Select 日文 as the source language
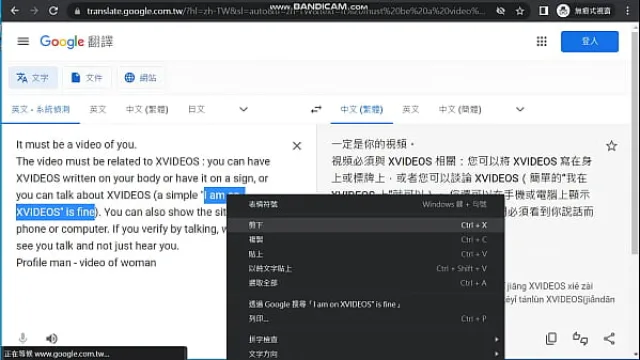This screenshot has width=640, height=360. coord(196,109)
